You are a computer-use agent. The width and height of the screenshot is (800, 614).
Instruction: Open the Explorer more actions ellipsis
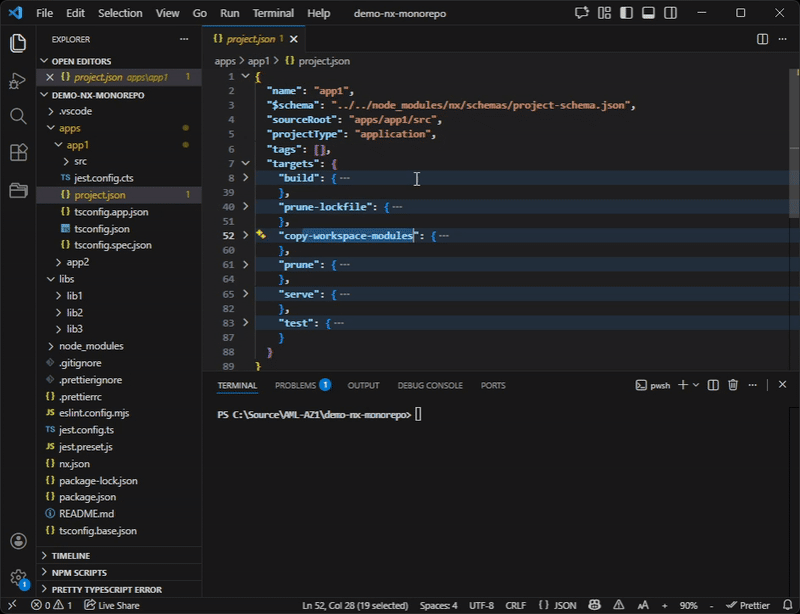[184, 39]
